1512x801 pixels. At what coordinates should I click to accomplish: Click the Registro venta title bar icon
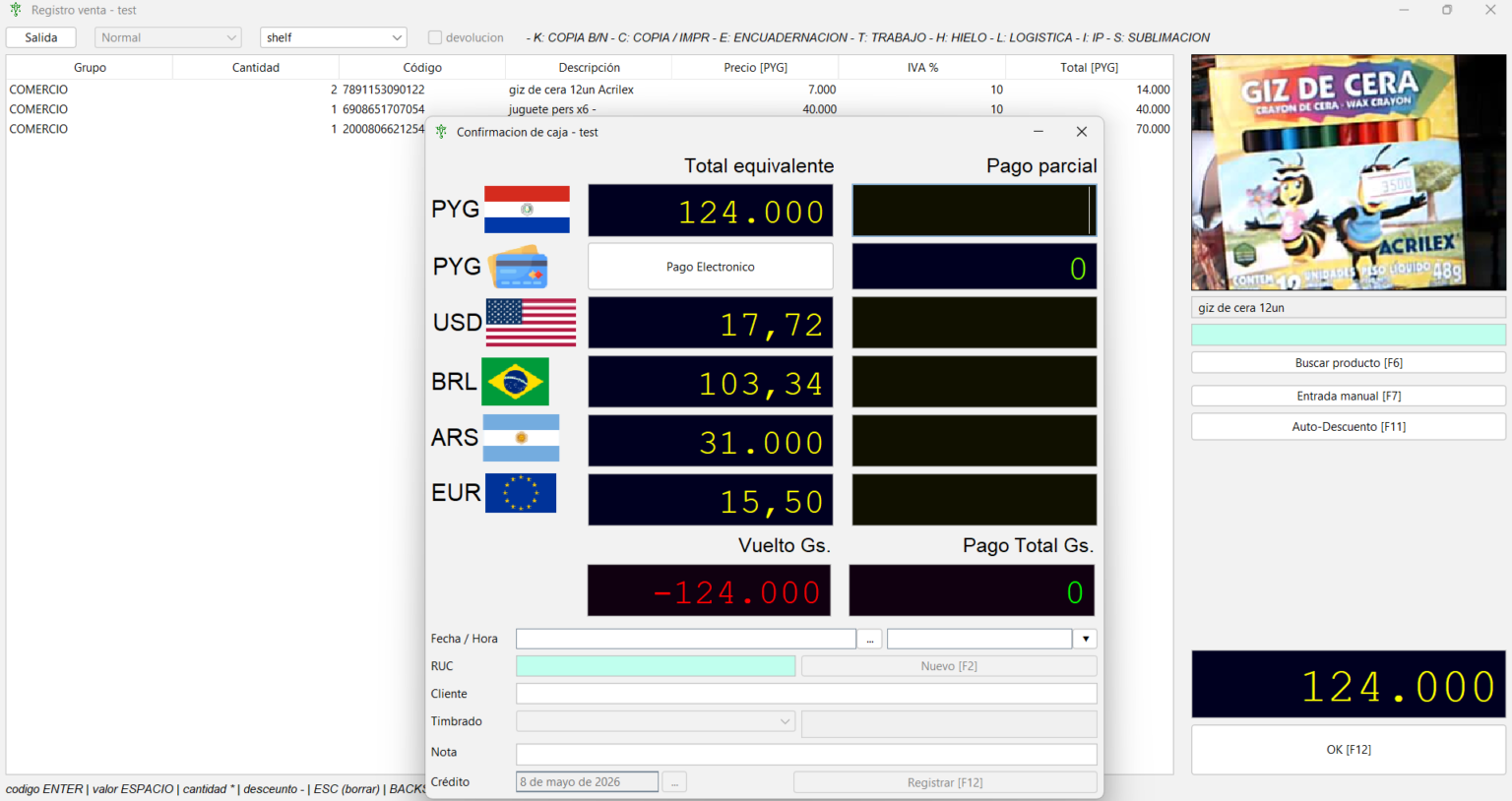pyautogui.click(x=15, y=10)
